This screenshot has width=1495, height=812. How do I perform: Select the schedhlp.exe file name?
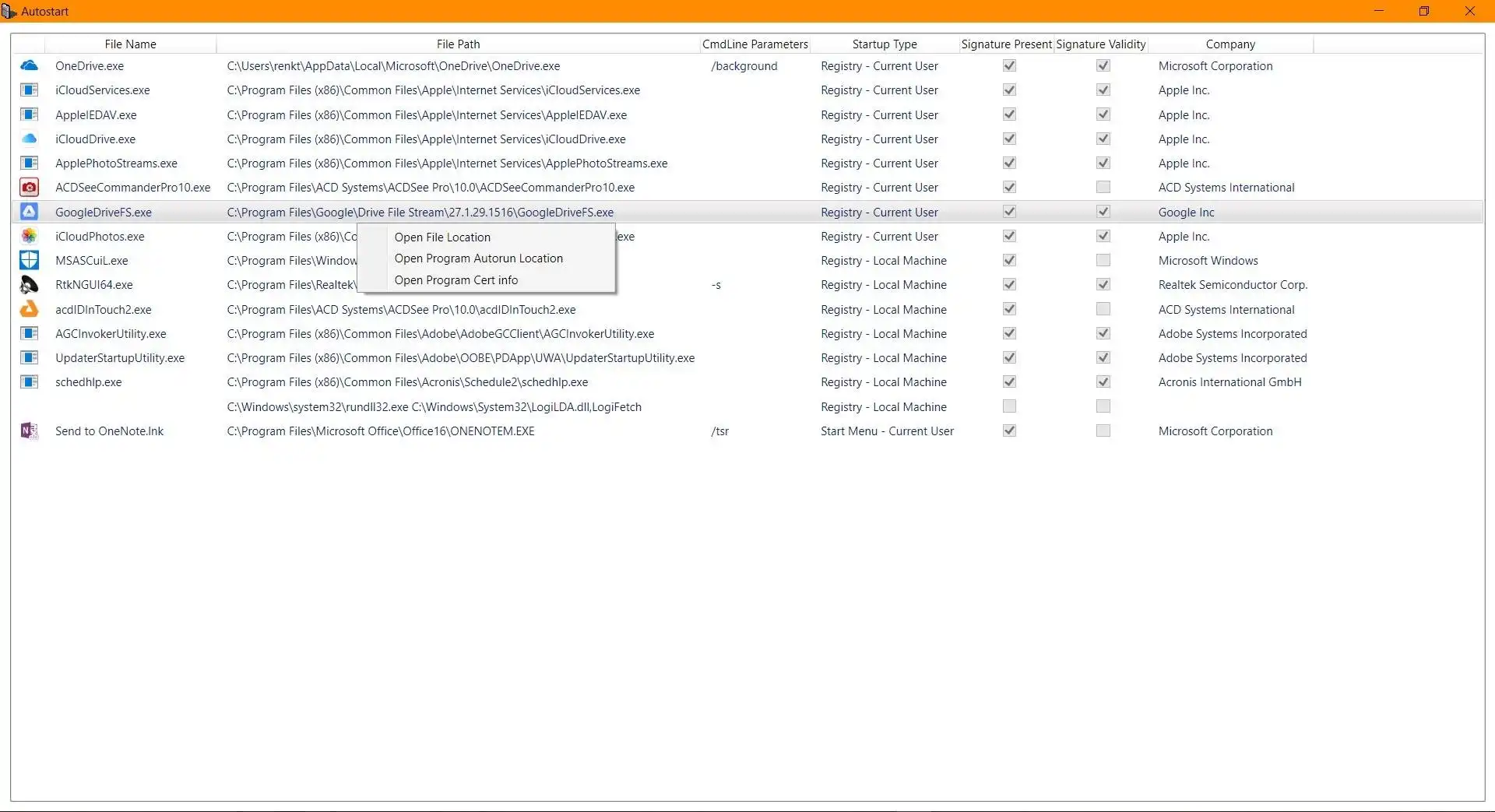pyautogui.click(x=89, y=382)
